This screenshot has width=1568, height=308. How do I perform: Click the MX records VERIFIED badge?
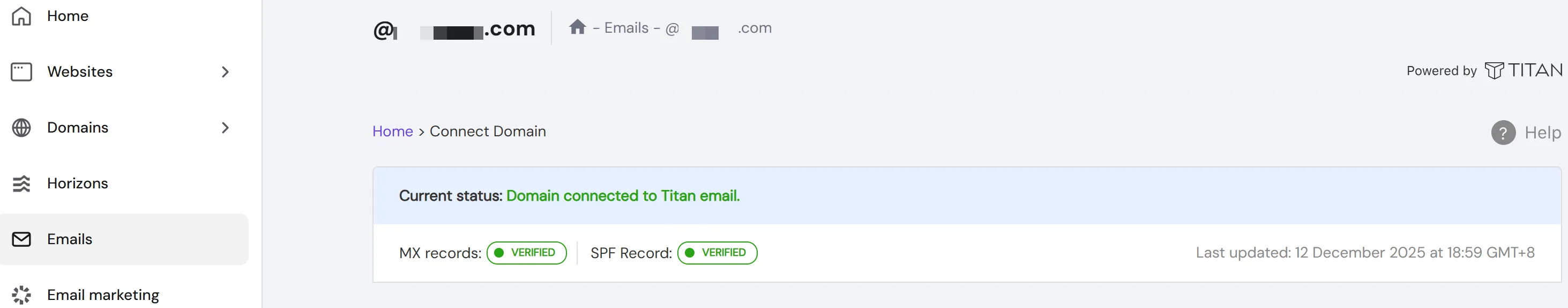click(527, 253)
